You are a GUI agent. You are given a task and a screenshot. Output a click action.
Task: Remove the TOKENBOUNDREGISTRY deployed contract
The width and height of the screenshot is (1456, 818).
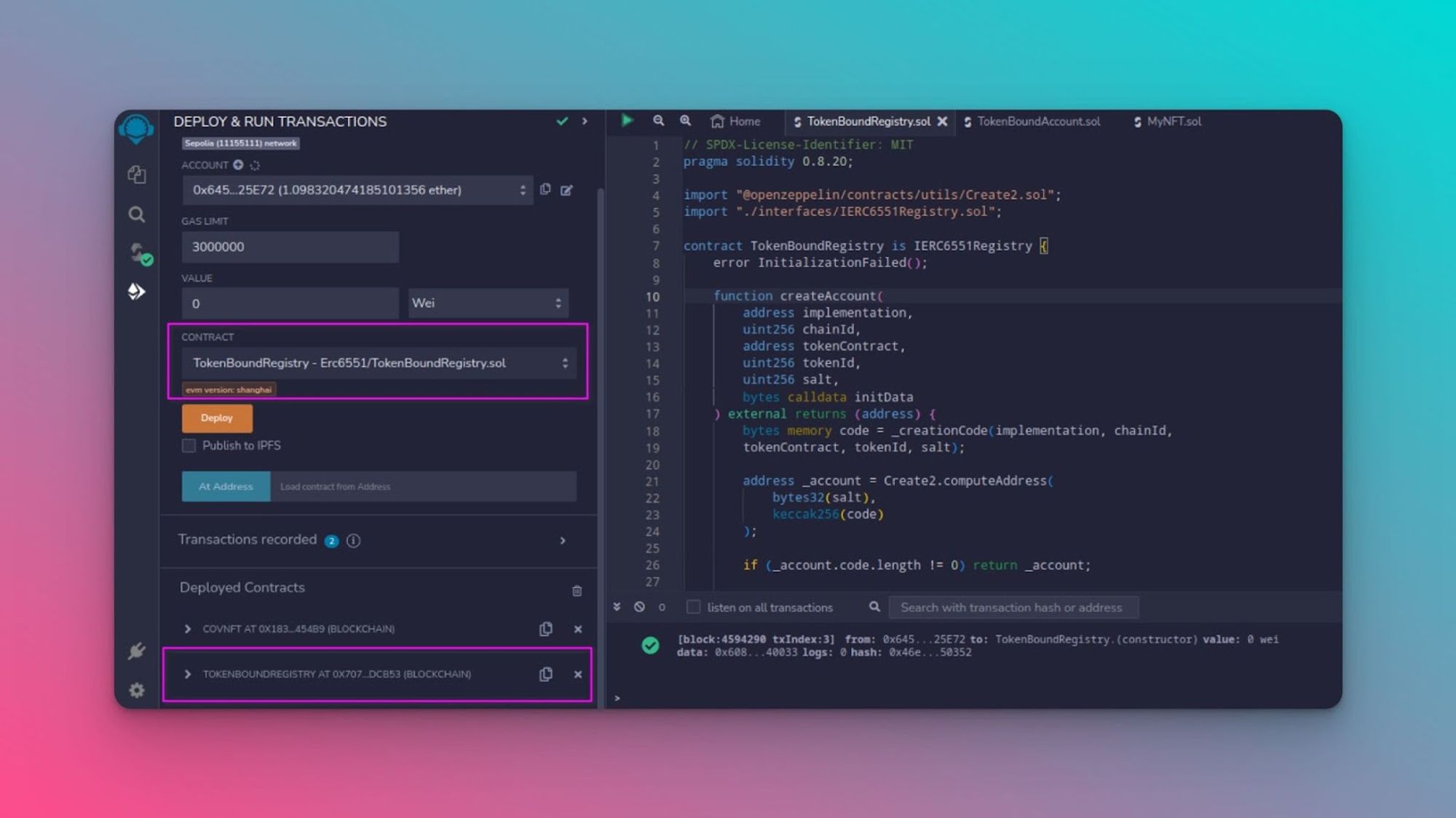578,674
